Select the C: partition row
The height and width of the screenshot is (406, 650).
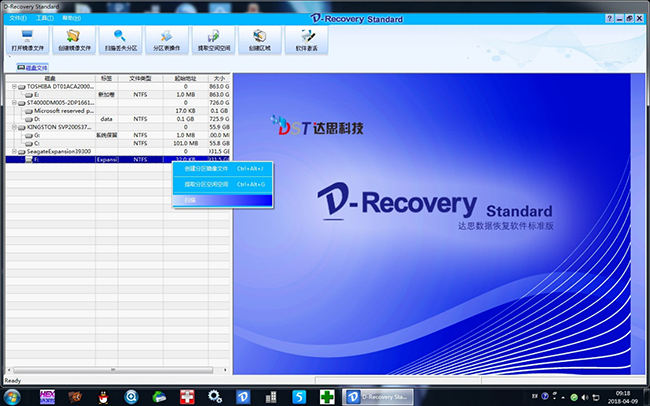118,143
